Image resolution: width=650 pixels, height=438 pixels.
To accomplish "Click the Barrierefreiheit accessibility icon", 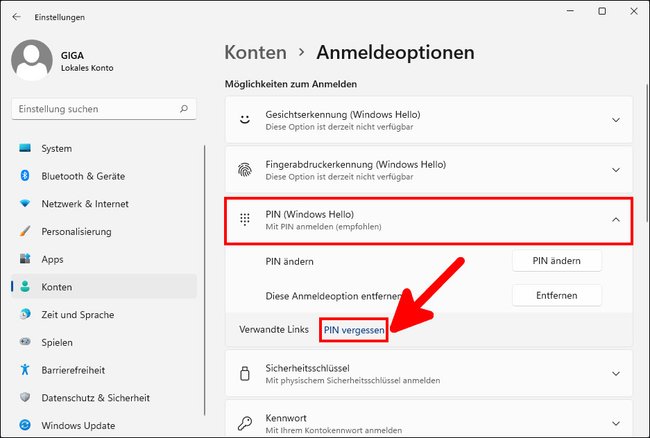I will pyautogui.click(x=25, y=370).
